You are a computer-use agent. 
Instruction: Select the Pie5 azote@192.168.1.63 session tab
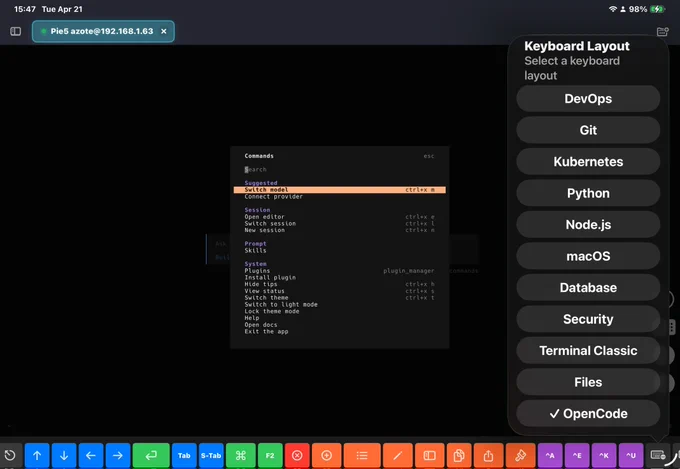pos(103,31)
